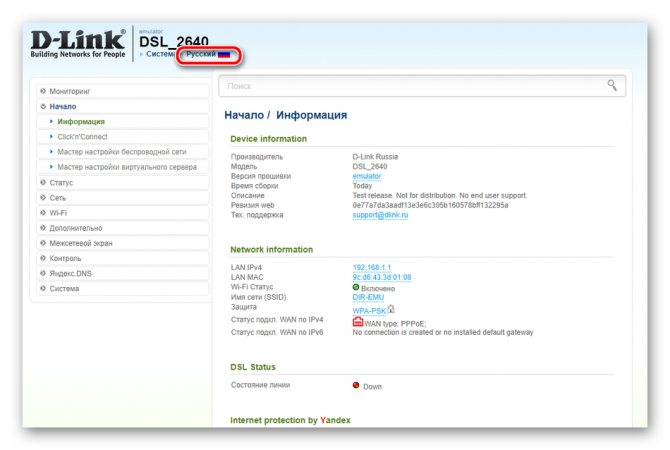The height and width of the screenshot is (450, 670).
Task: Click the support@dlink.ru link
Action: (380, 215)
